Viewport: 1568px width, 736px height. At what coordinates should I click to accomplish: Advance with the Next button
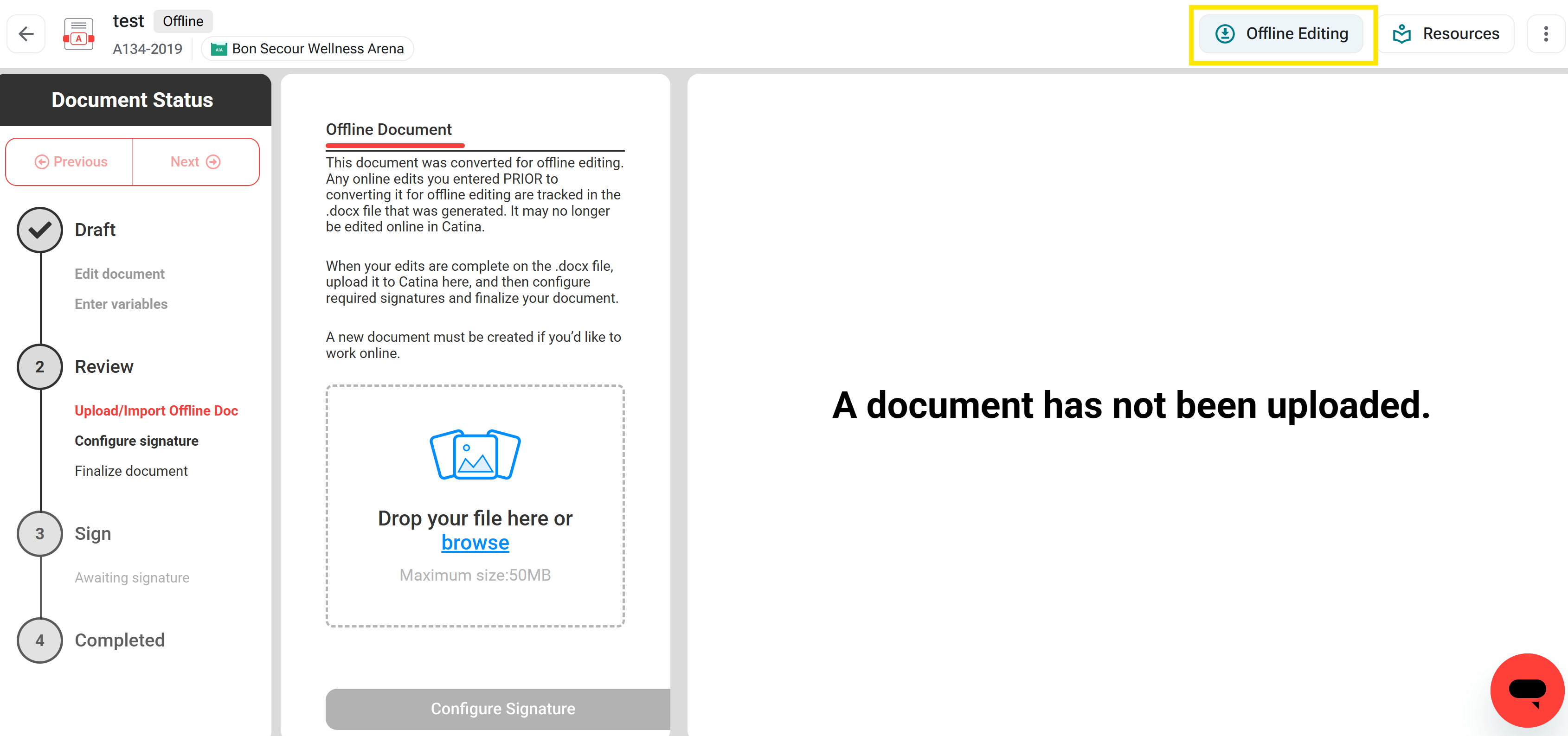[x=195, y=162]
